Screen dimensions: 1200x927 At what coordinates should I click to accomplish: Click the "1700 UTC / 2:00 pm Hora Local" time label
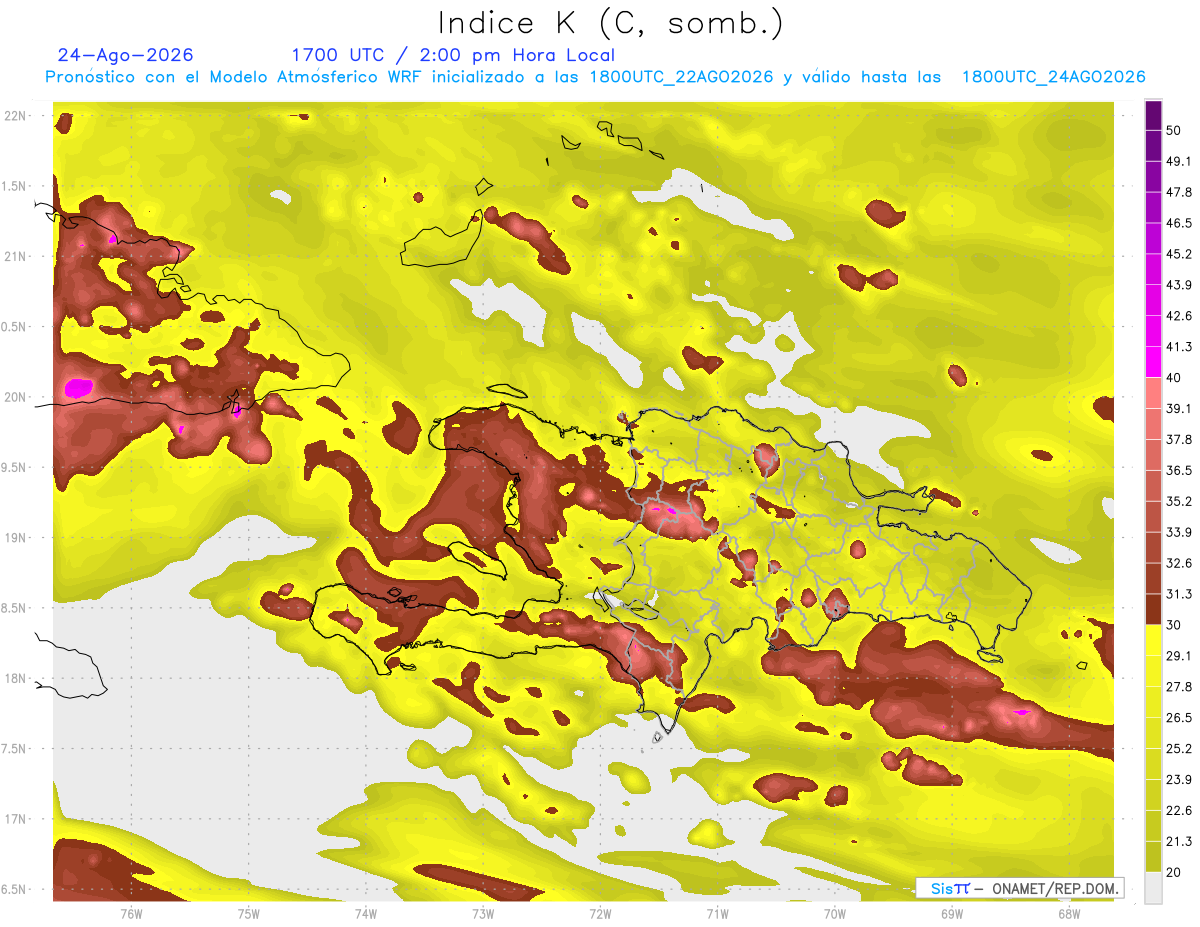453,55
